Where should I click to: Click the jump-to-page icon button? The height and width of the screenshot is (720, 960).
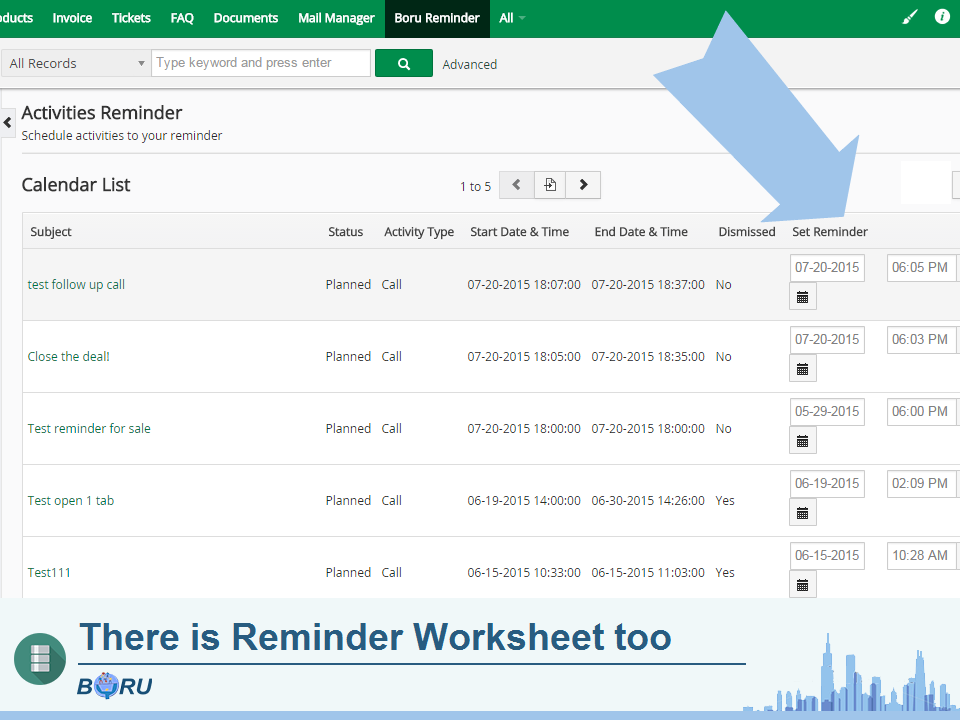tap(549, 185)
